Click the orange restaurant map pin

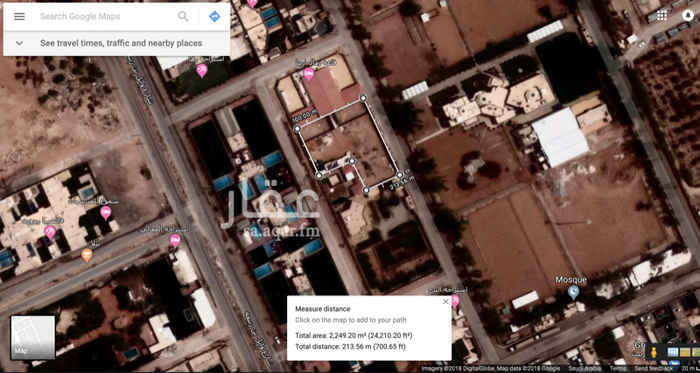tap(87, 255)
